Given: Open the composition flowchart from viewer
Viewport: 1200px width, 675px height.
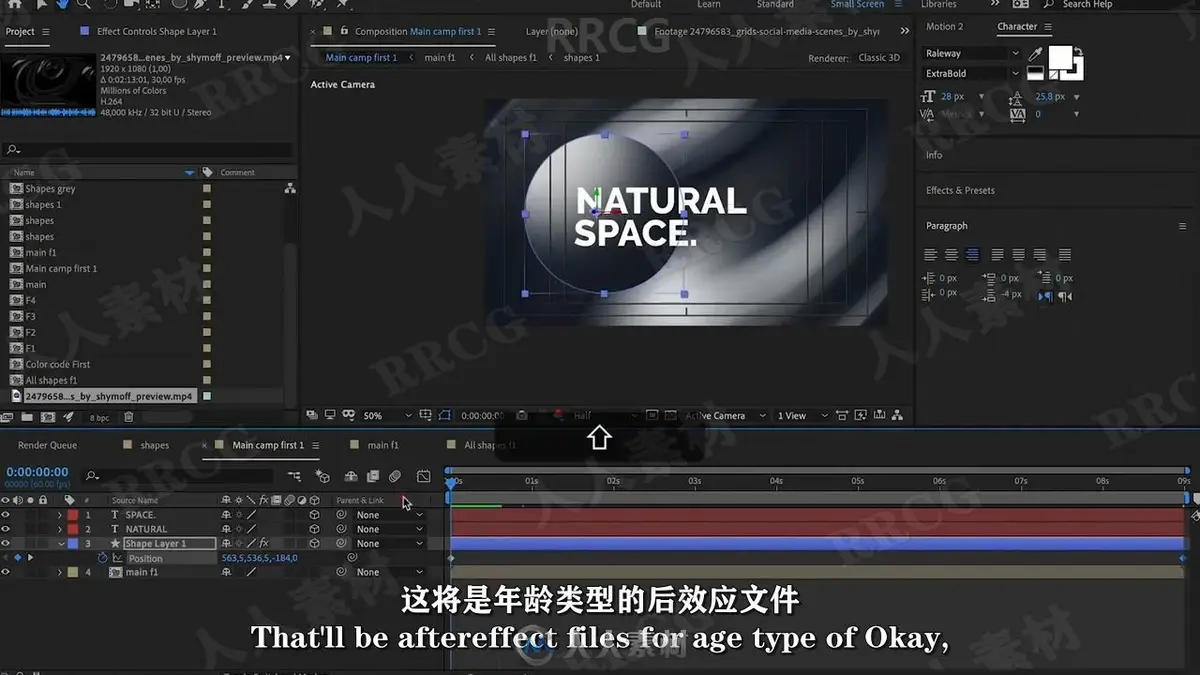Looking at the screenshot, I should point(898,415).
